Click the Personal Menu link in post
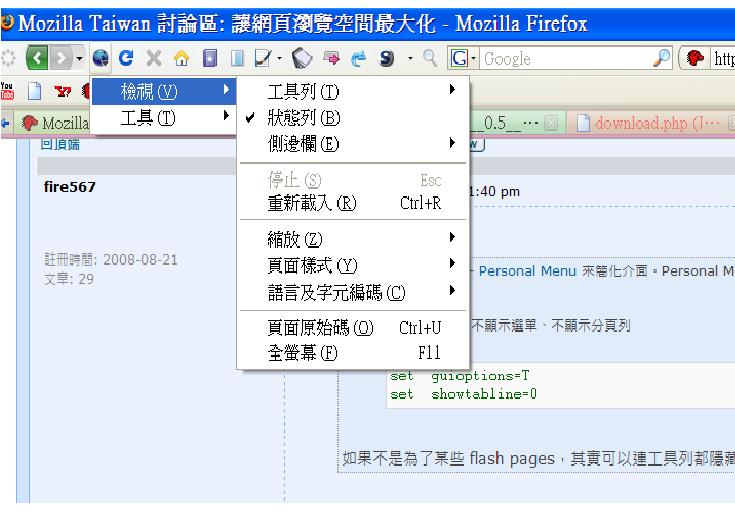The height and width of the screenshot is (512, 735). (527, 271)
